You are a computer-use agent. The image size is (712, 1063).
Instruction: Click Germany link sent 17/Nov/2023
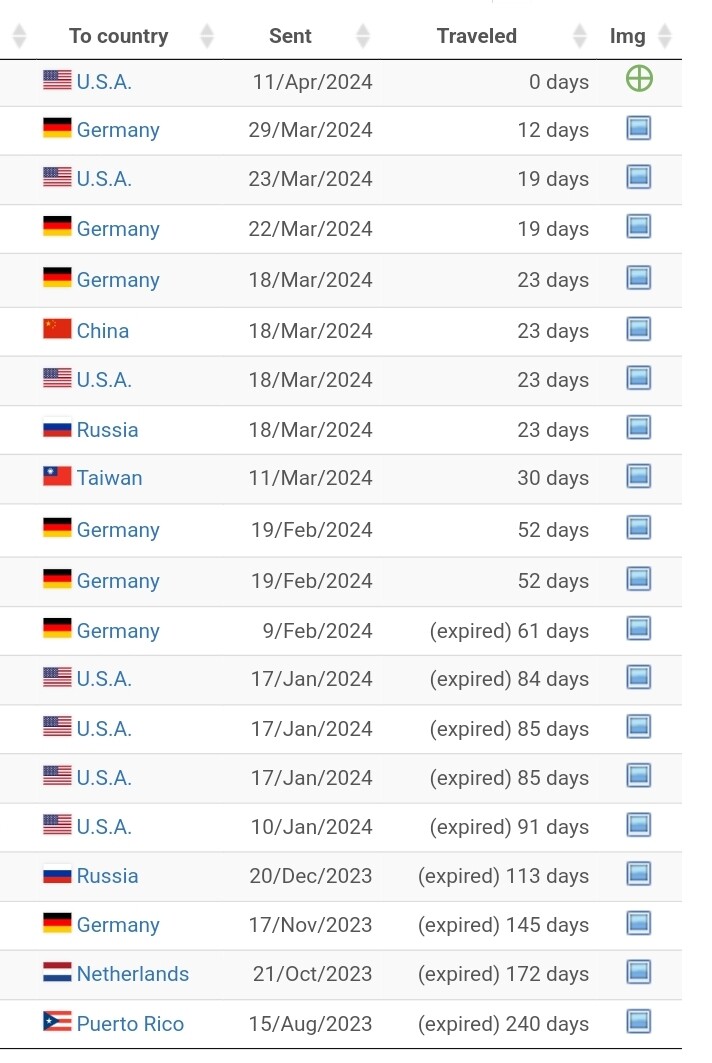coord(118,925)
